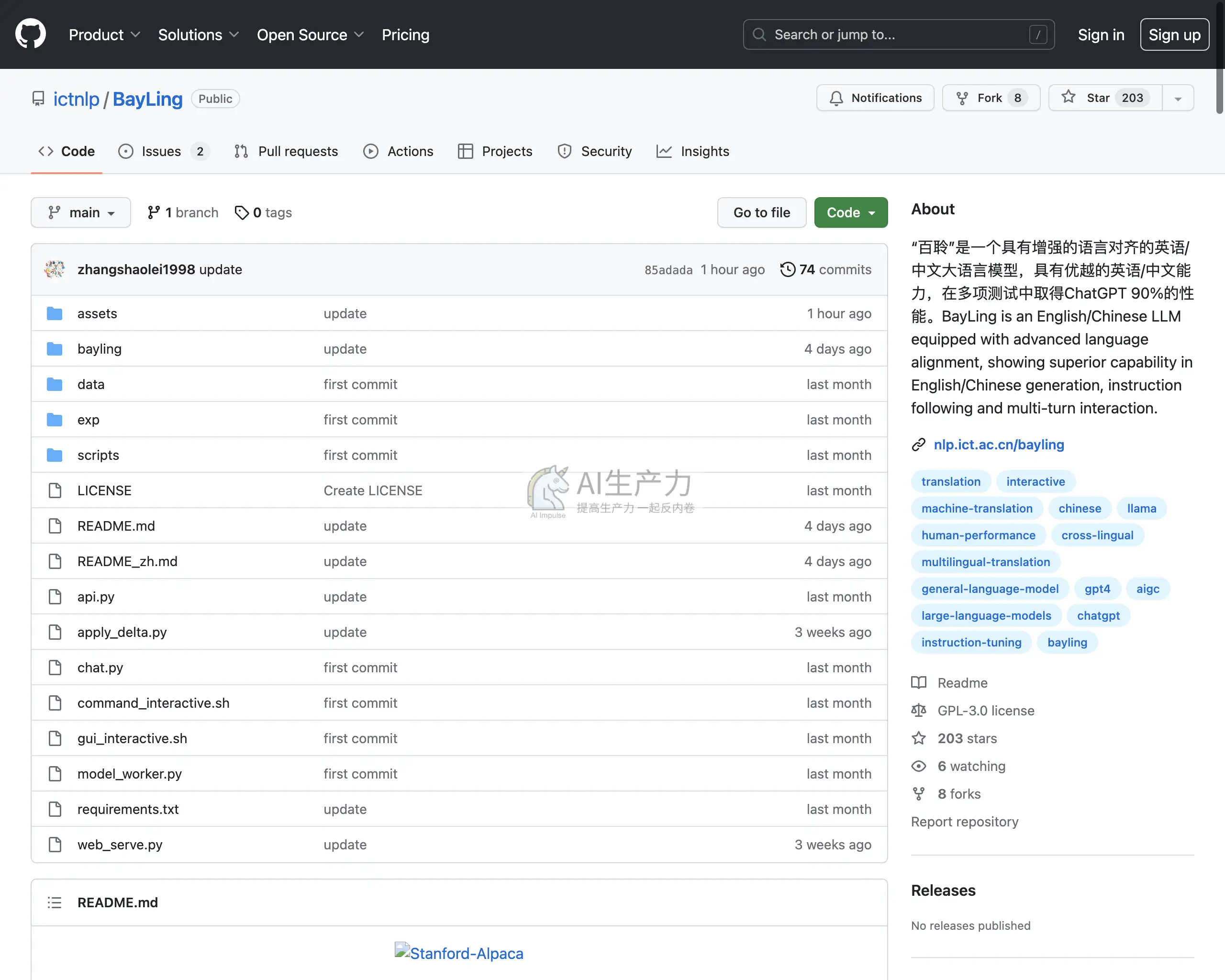This screenshot has height=980, width=1225.
Task: Click the scale icon beside GPL-3.0 license
Action: point(919,710)
